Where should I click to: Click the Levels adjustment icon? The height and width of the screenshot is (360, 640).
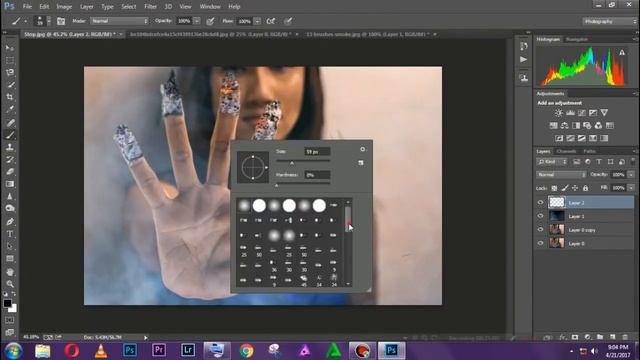coord(570,113)
